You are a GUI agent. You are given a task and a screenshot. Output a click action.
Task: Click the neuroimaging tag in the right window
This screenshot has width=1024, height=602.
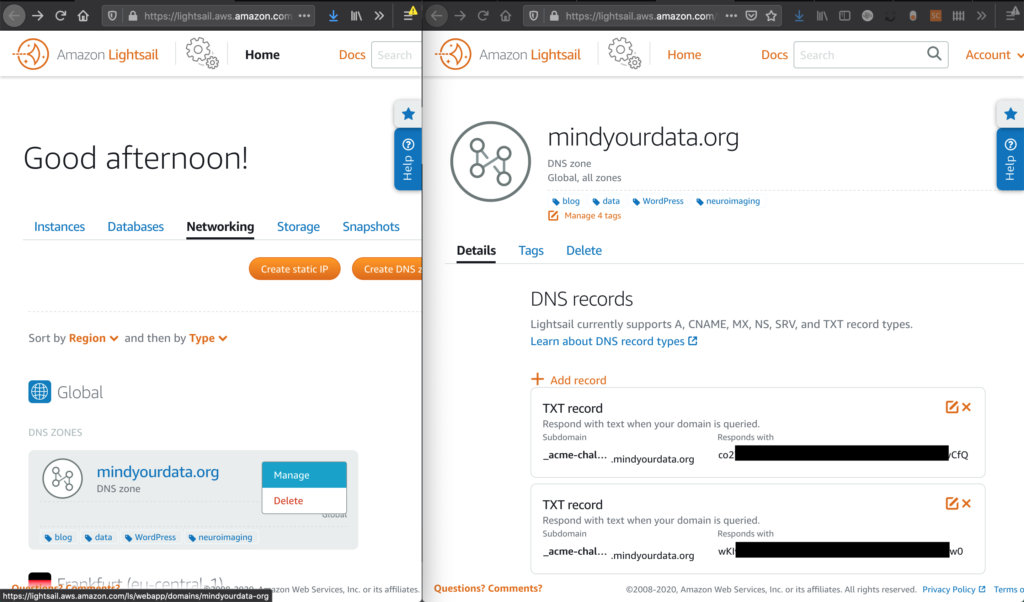pos(728,201)
